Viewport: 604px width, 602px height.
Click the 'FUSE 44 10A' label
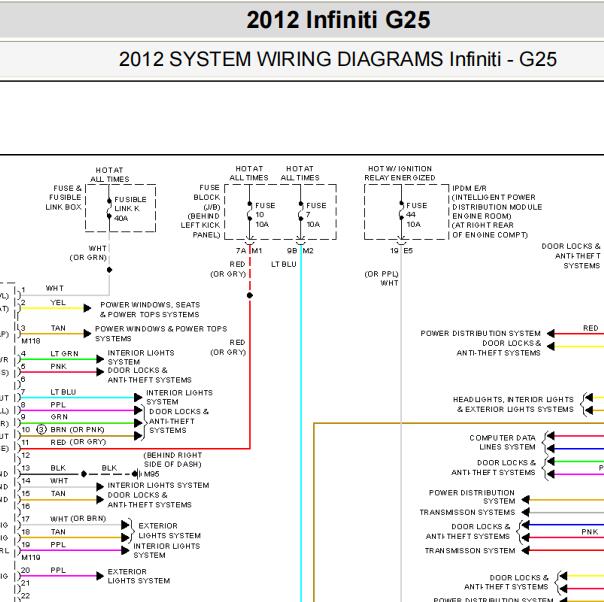tap(417, 215)
